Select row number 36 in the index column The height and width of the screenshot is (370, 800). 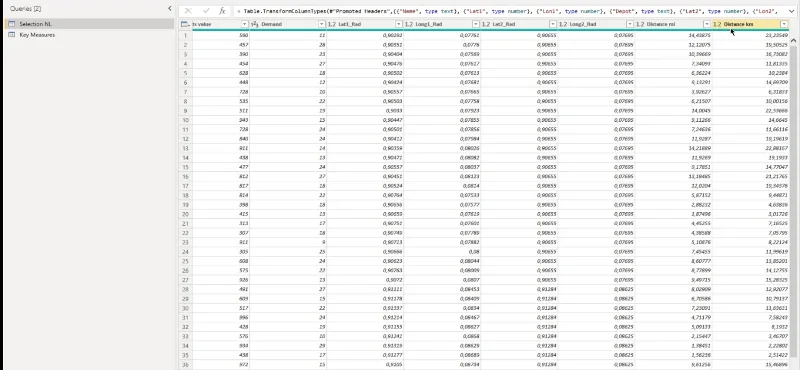click(x=186, y=365)
